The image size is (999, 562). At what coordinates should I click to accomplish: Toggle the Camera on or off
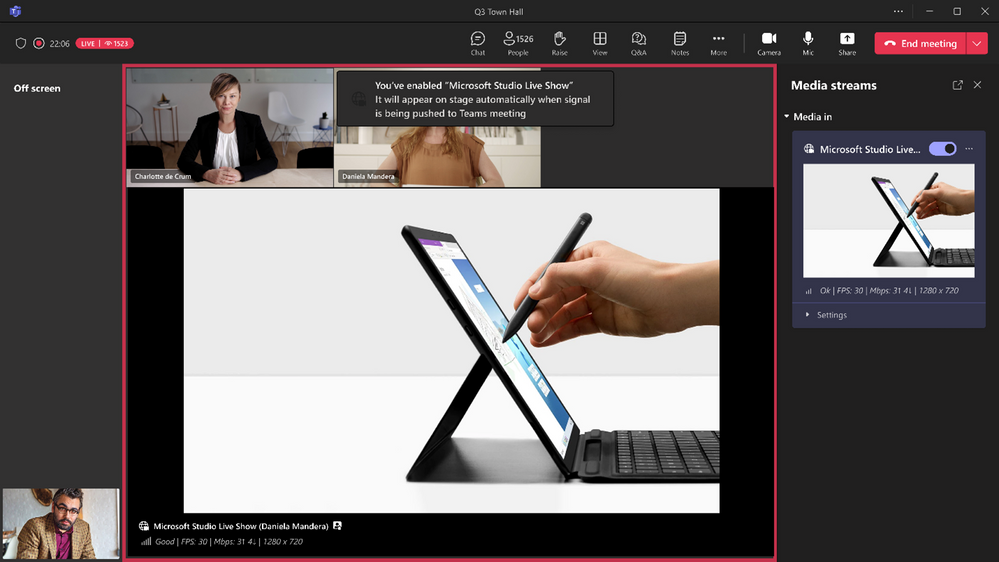coord(769,43)
